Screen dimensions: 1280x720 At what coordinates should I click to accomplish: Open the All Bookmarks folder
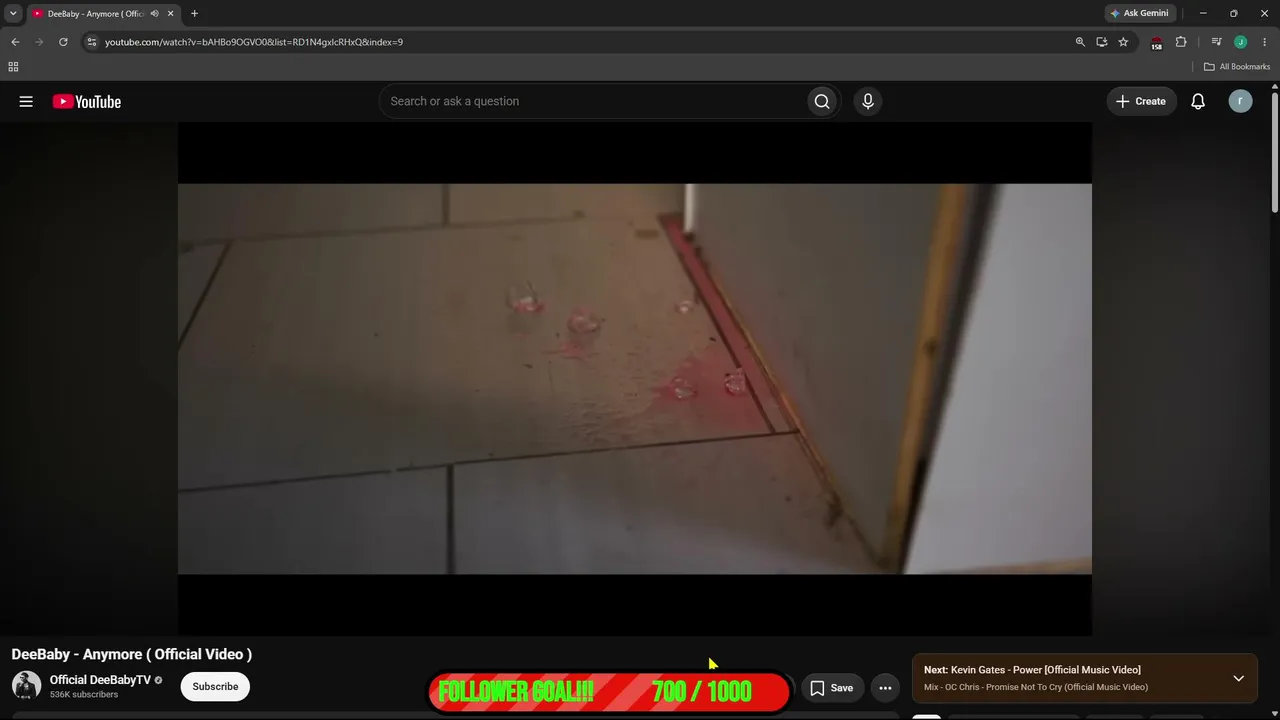click(1237, 67)
